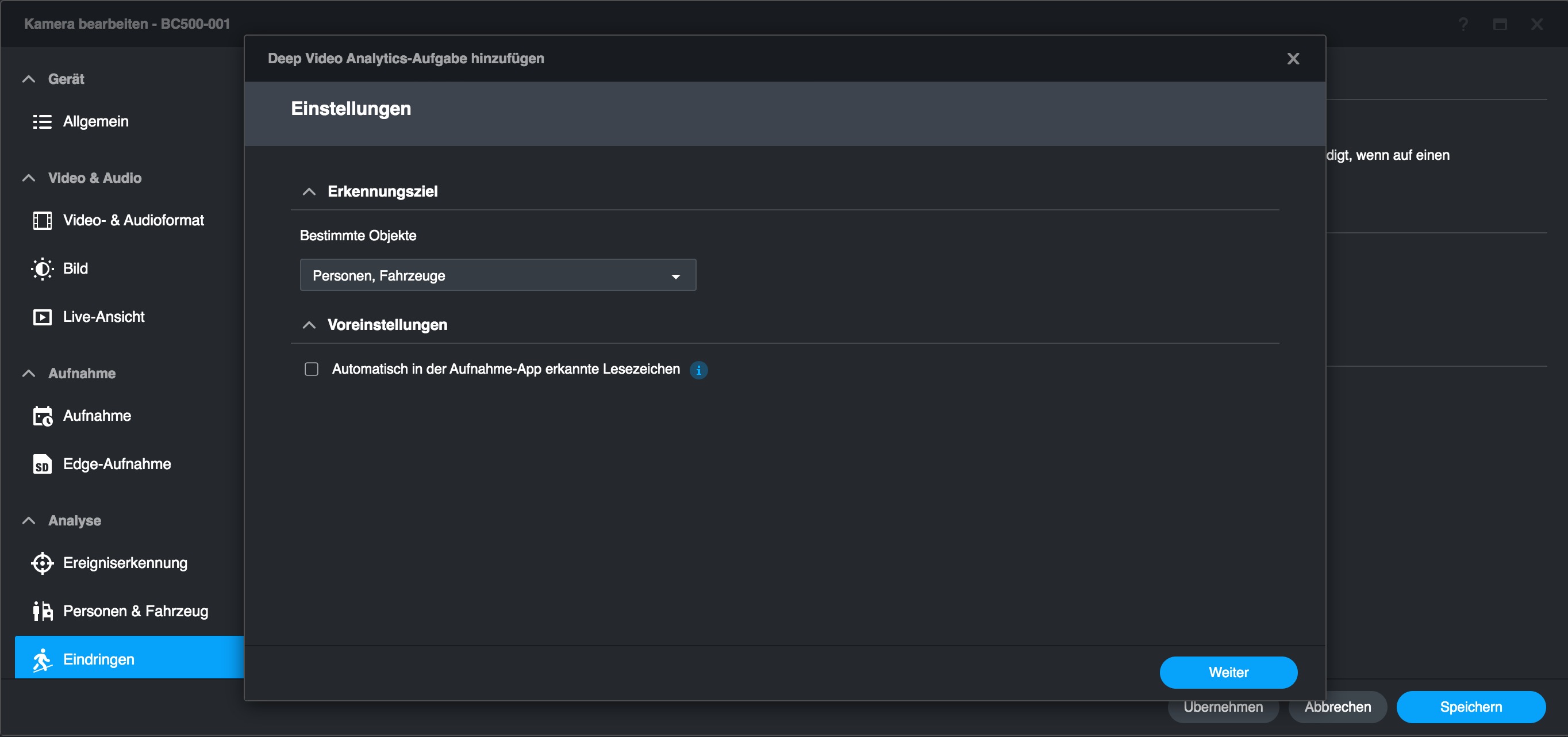Open the Bestimmte Objekte dropdown
The width and height of the screenshot is (1568, 737).
tap(497, 276)
